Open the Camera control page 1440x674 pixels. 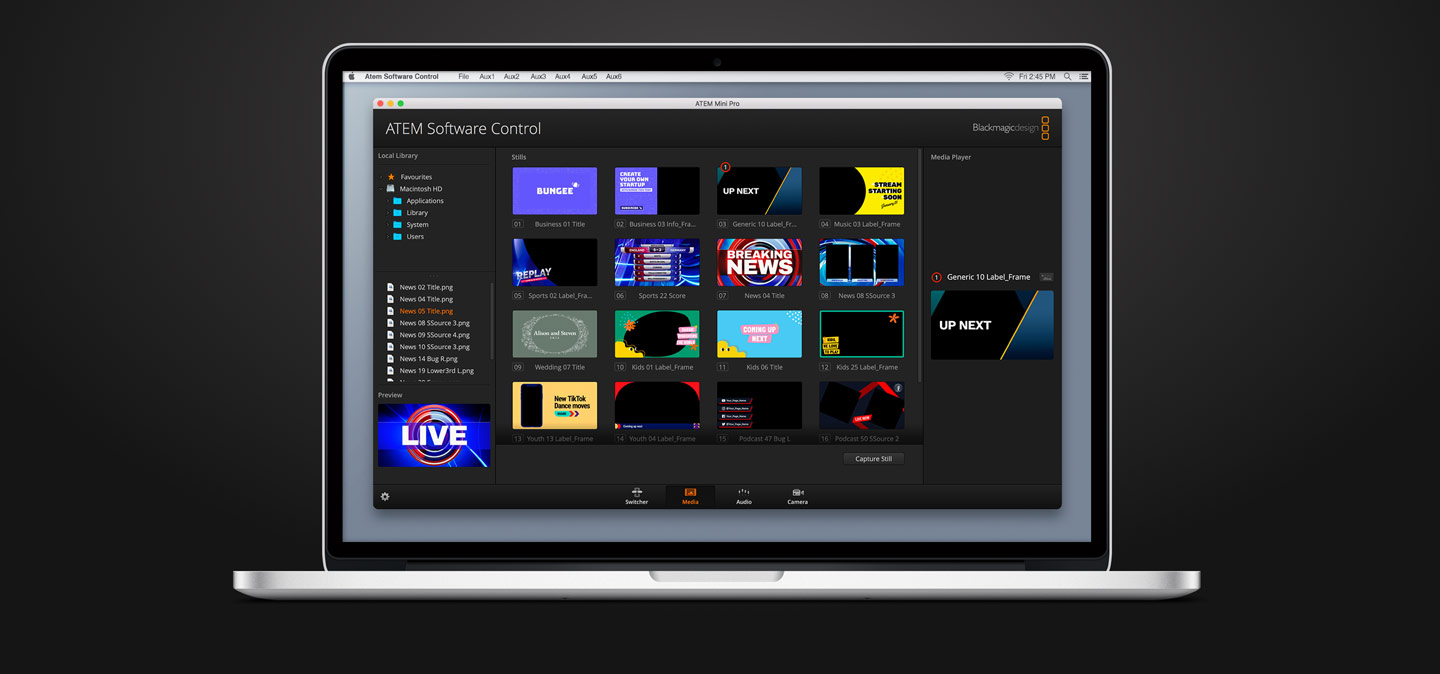797,495
